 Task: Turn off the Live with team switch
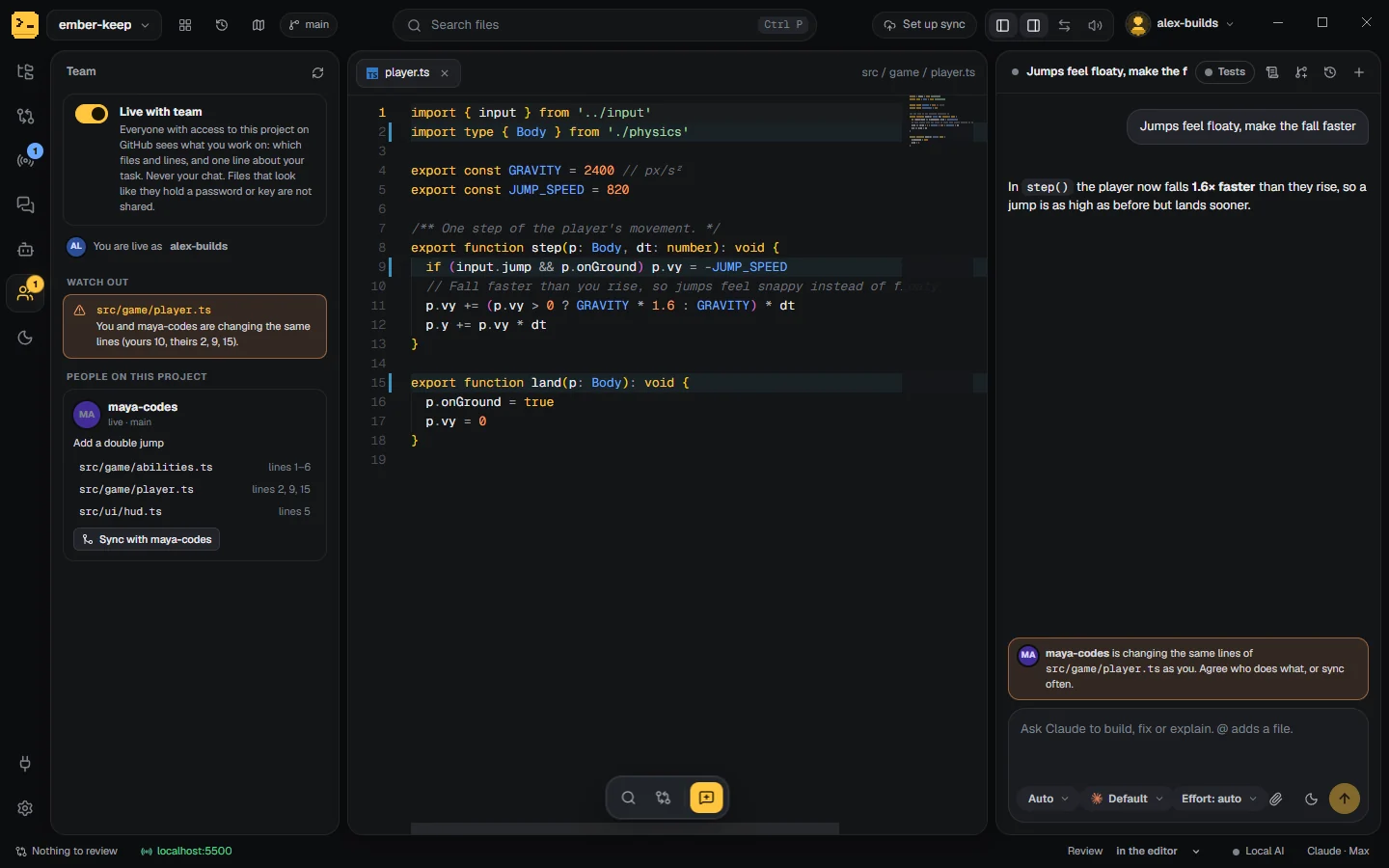tap(92, 114)
